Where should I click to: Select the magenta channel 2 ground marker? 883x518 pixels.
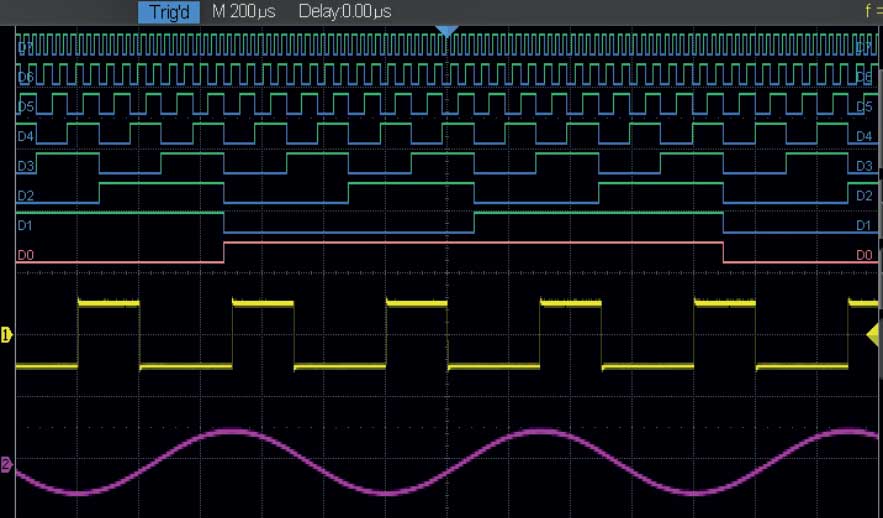(6, 465)
